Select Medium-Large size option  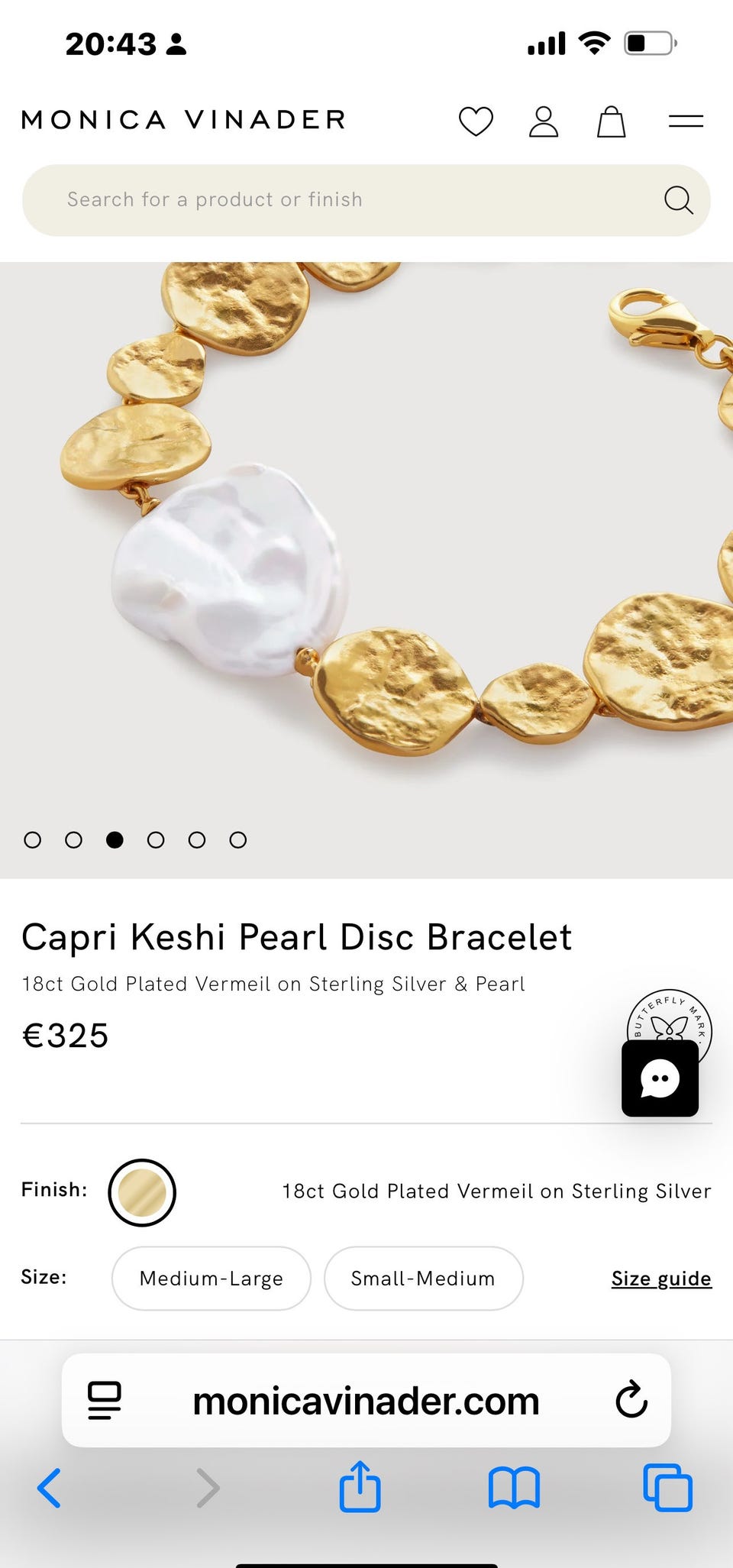[x=212, y=1279]
